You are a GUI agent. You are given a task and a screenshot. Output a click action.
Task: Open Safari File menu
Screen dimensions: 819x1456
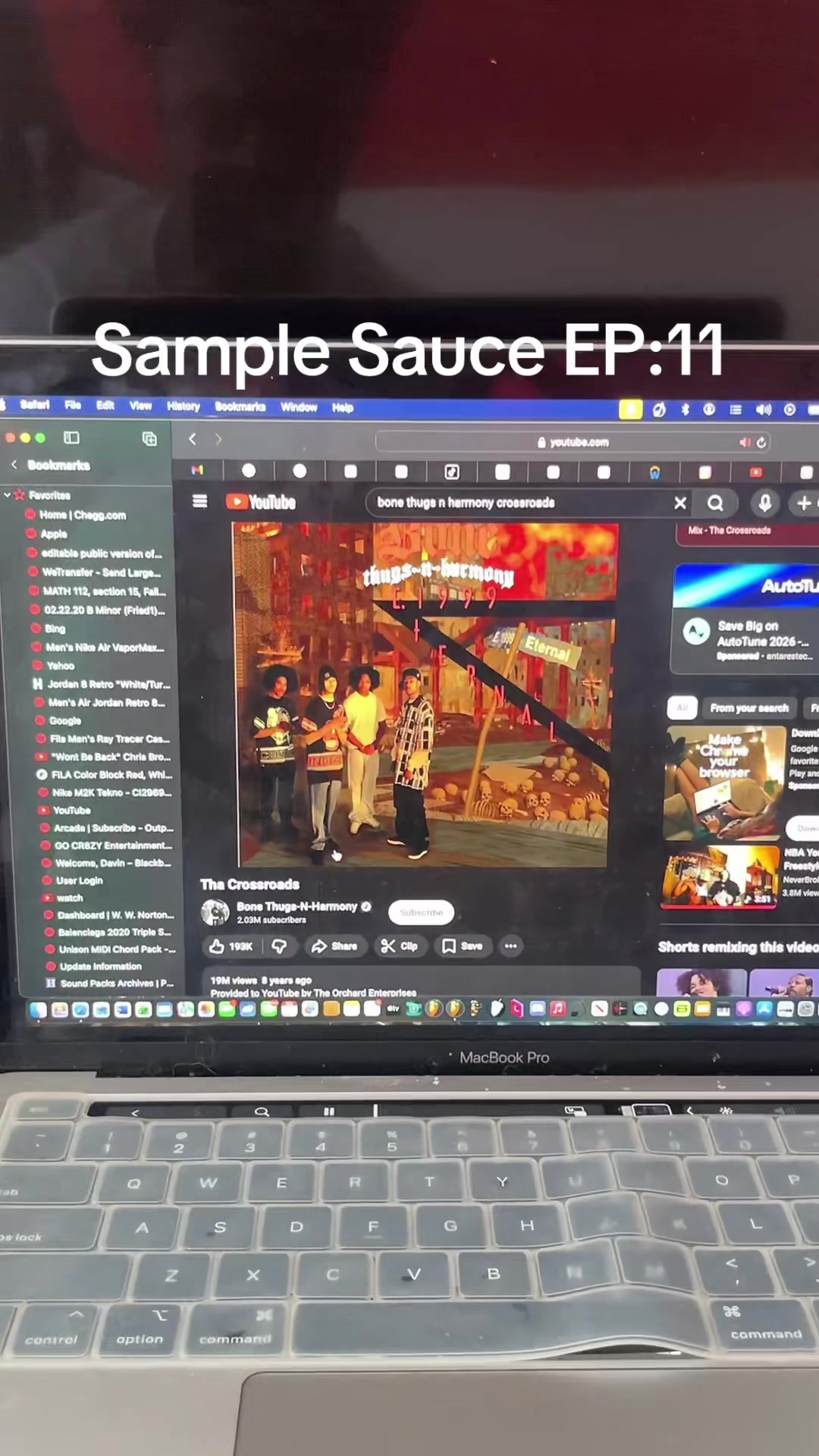73,406
